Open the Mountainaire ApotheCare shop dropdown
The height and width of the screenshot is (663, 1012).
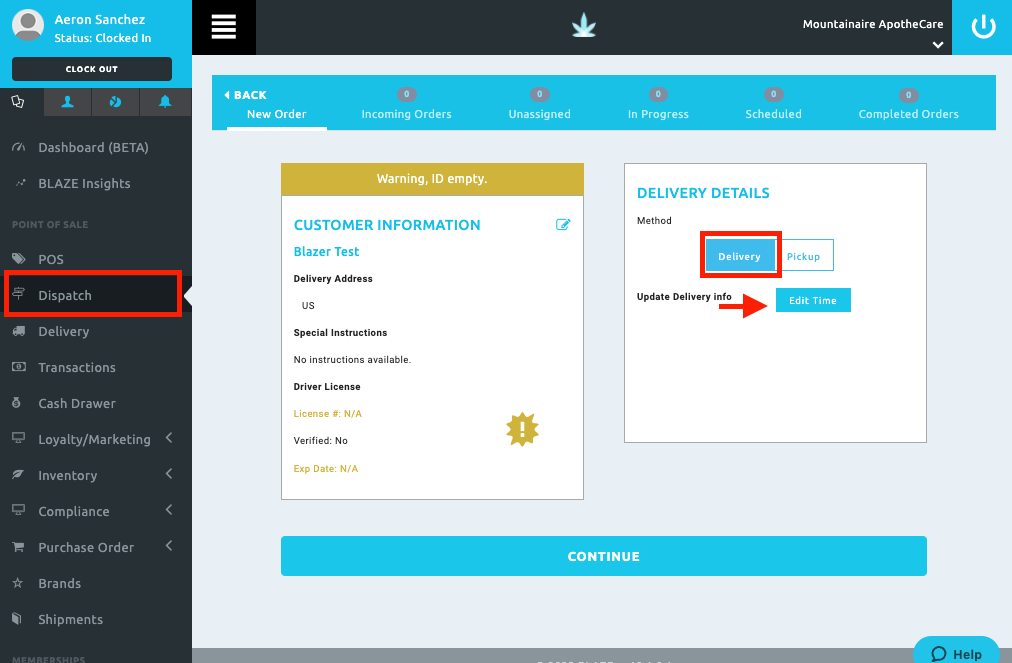[x=938, y=45]
